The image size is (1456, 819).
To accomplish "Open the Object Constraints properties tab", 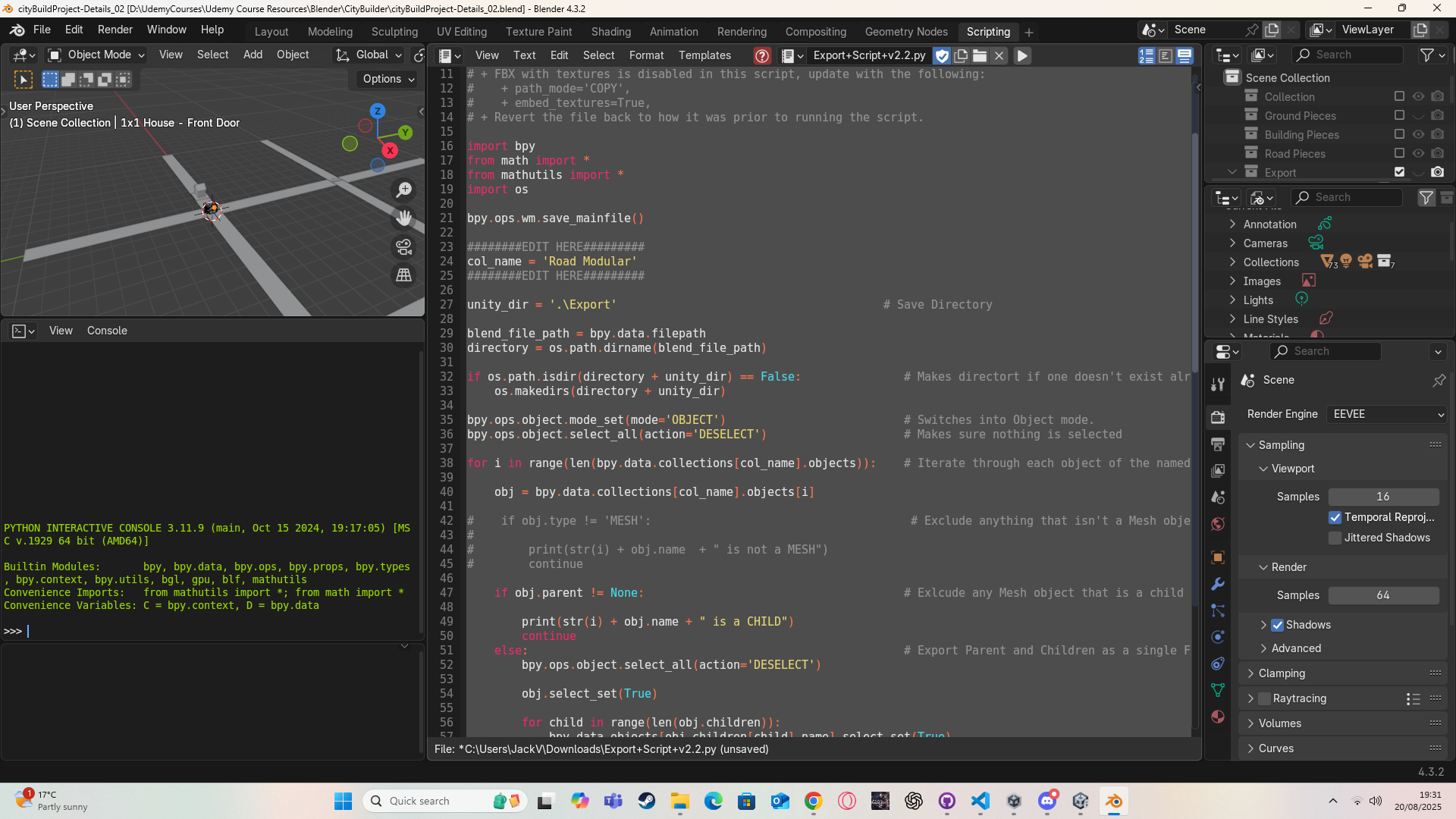I will click(1218, 664).
